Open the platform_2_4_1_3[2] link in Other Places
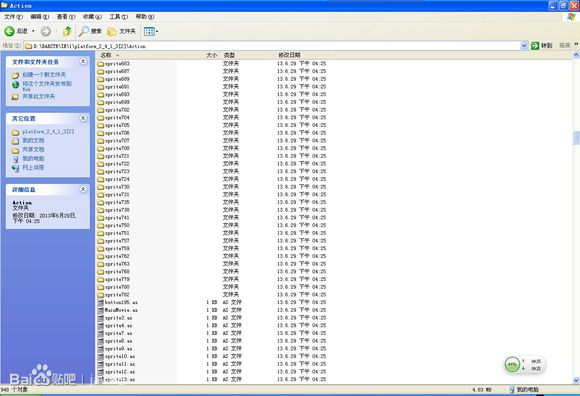The height and width of the screenshot is (396, 580). [48, 132]
